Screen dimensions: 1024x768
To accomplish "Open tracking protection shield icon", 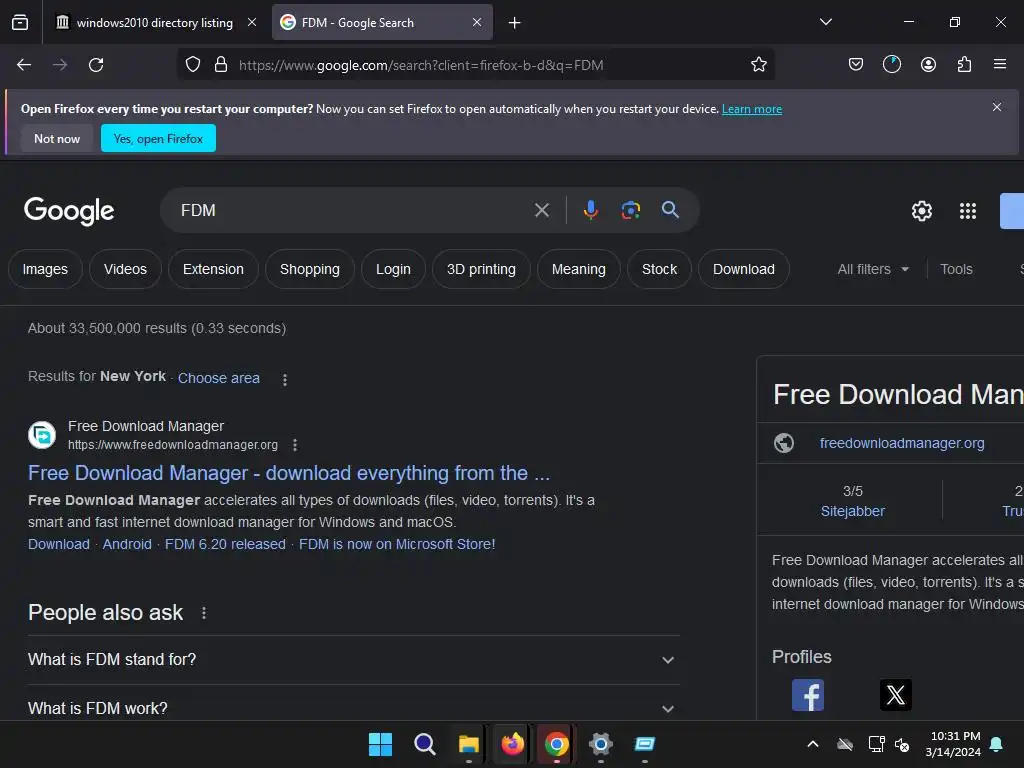I will click(193, 65).
